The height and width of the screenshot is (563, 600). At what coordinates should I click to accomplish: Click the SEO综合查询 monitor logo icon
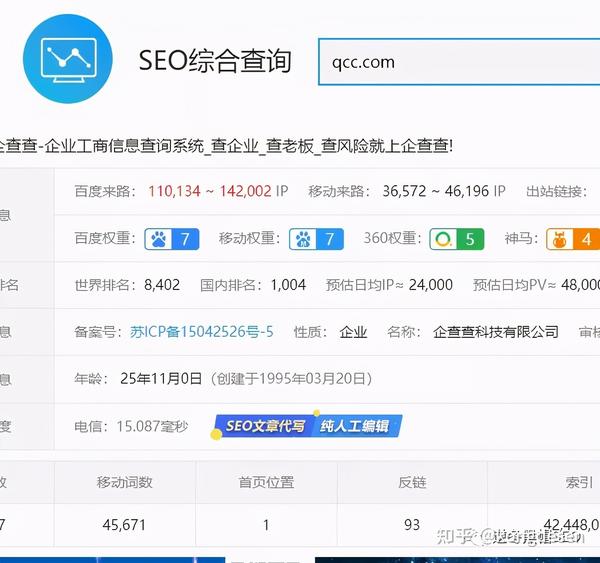[68, 59]
